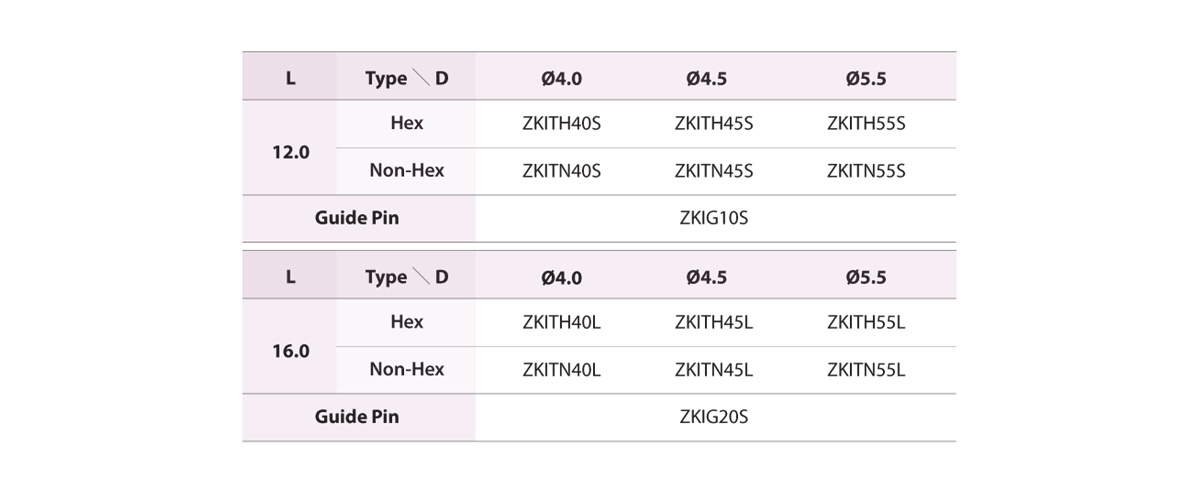
Task: Select product code ZKITN55L
Action: click(x=866, y=369)
